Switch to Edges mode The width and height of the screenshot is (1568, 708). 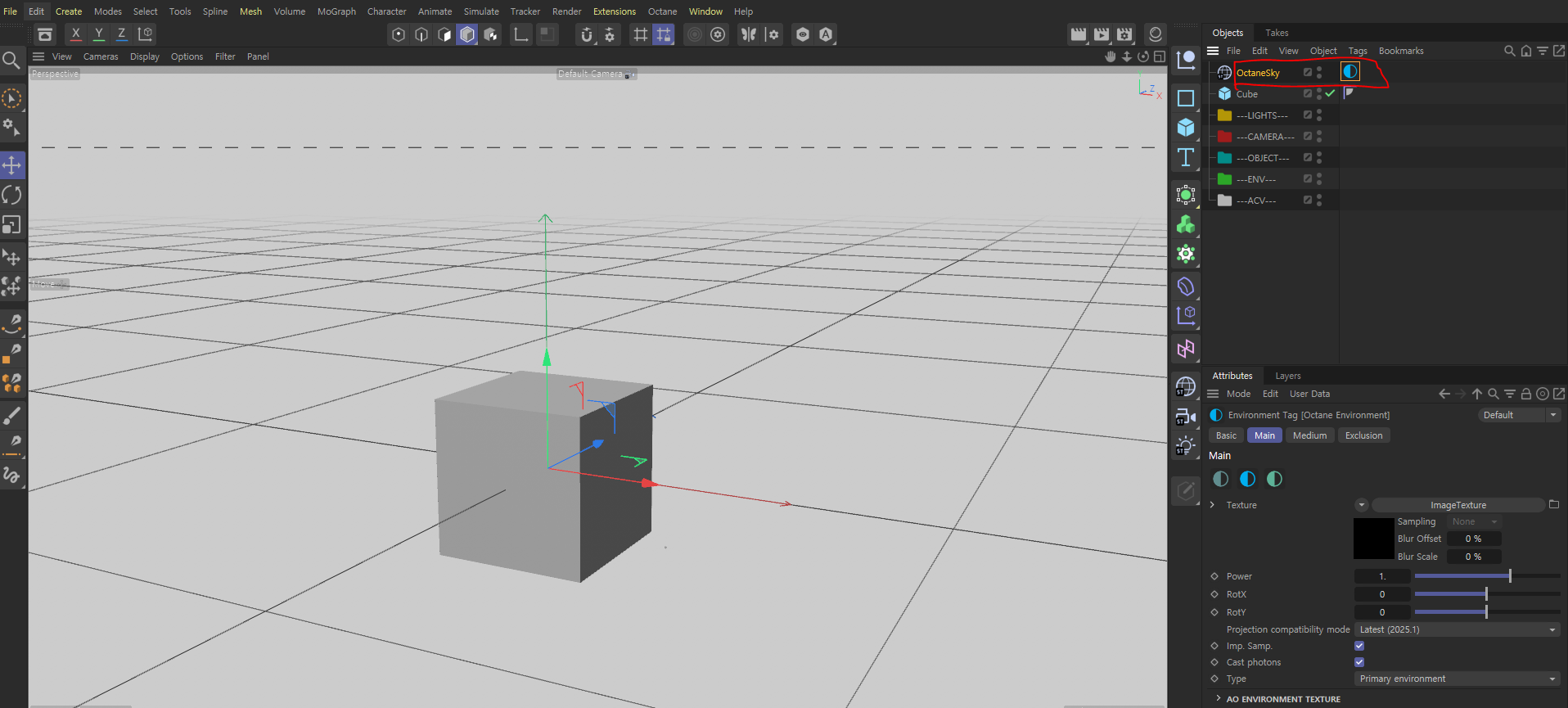(421, 34)
